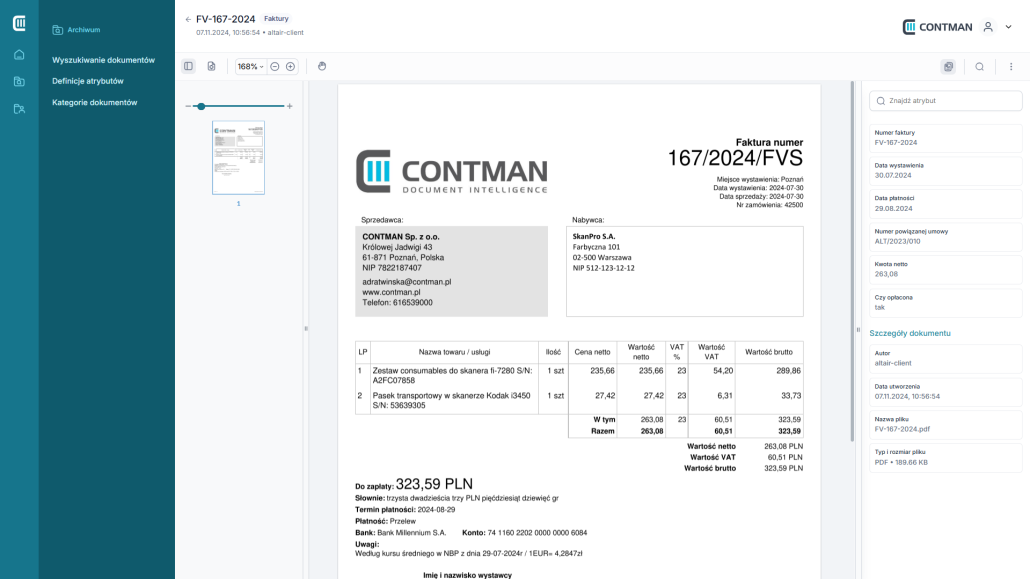The height and width of the screenshot is (579, 1030).
Task: Click email adratwinska@contman.pl in invoice
Action: point(407,282)
